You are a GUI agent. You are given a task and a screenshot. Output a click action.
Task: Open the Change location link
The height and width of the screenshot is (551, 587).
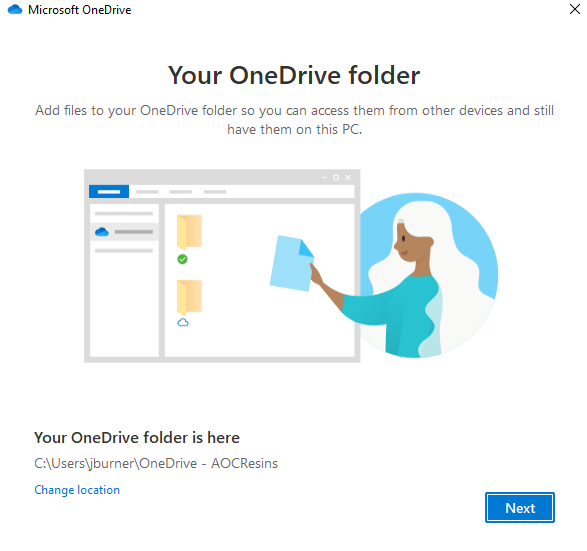(x=77, y=490)
